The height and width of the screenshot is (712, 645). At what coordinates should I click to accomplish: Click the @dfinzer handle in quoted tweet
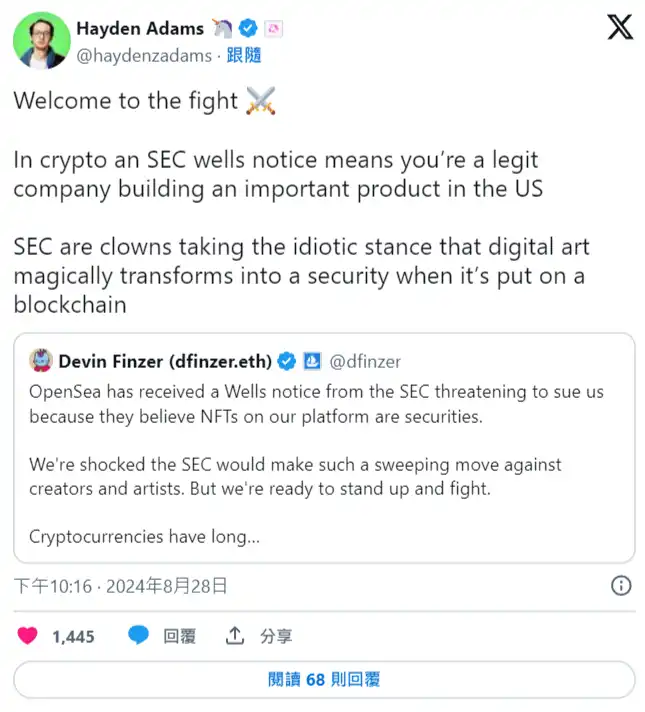pos(365,360)
